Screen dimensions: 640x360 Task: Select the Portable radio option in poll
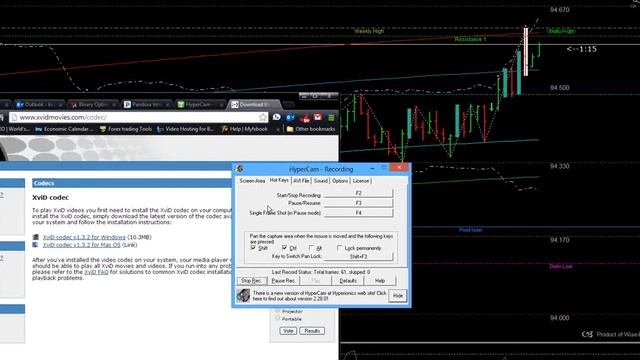click(x=278, y=319)
